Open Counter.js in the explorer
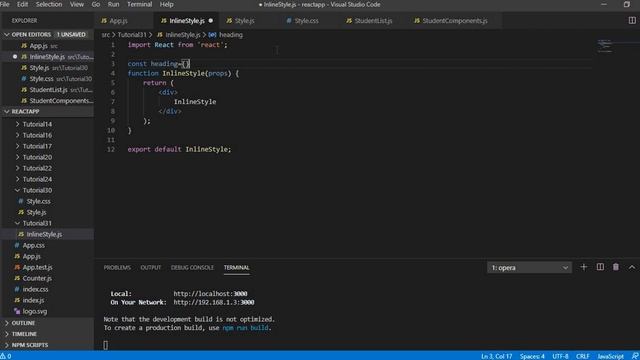Screen dimensions: 640x360 point(37,278)
